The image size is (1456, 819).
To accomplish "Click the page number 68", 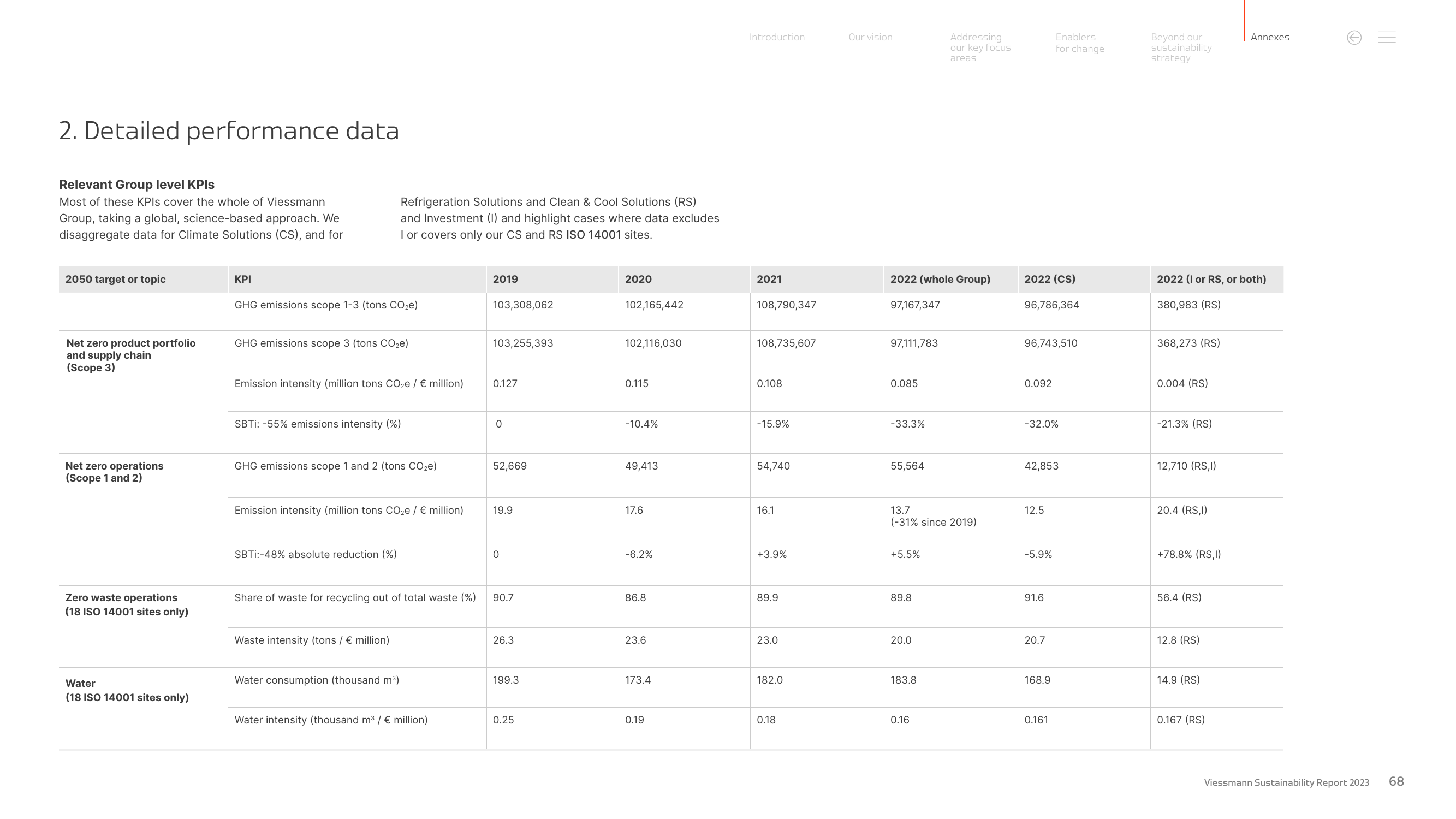I will pos(1396,782).
